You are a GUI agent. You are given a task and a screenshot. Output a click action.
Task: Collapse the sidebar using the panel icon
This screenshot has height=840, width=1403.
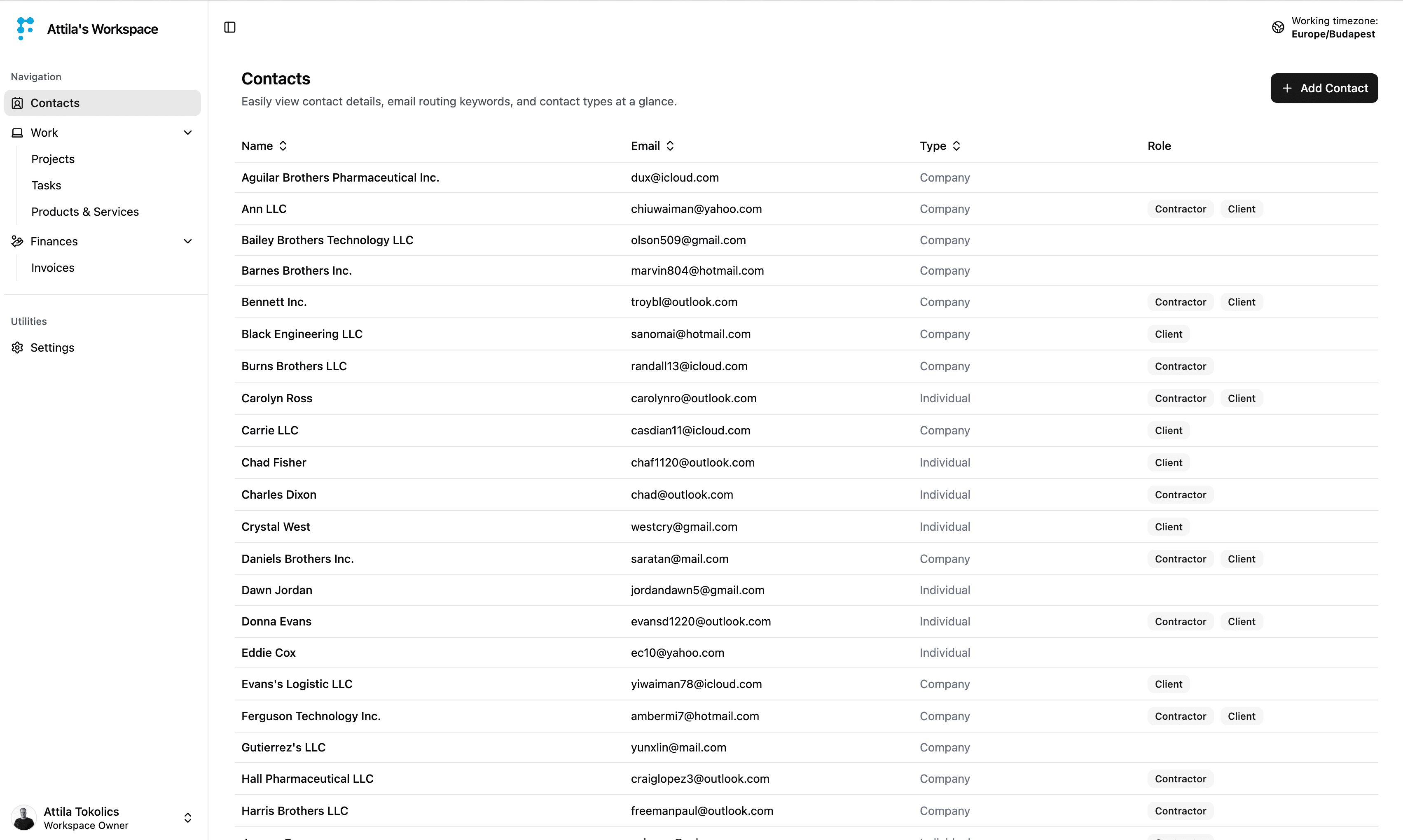point(229,27)
